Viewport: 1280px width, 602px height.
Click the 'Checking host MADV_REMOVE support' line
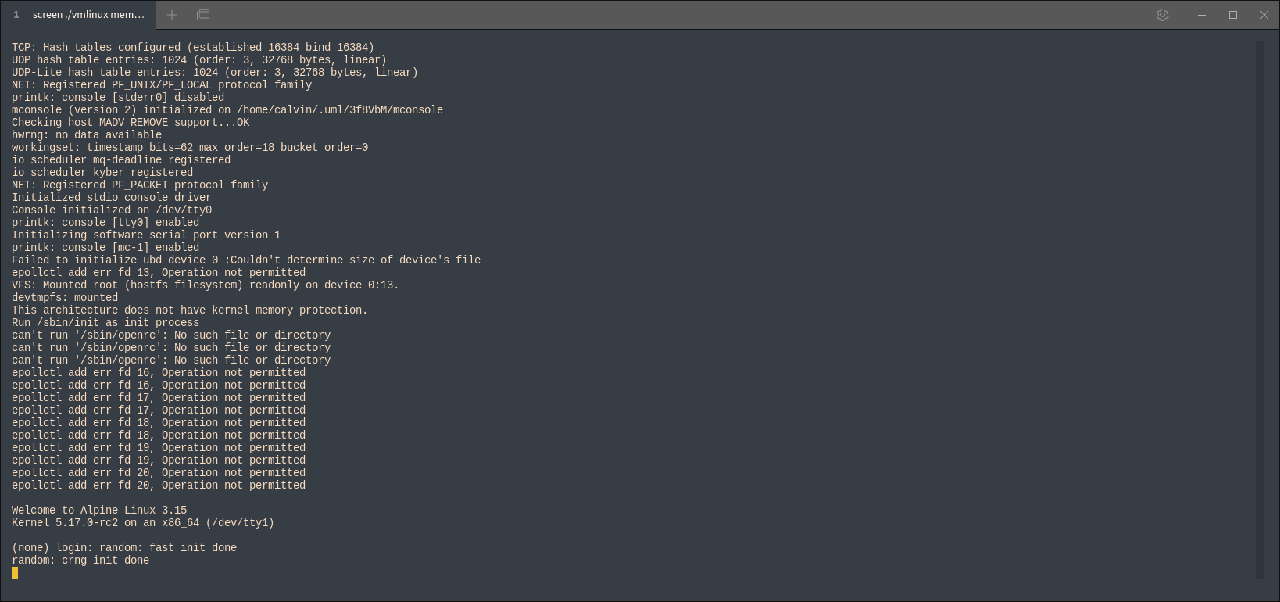click(x=130, y=122)
